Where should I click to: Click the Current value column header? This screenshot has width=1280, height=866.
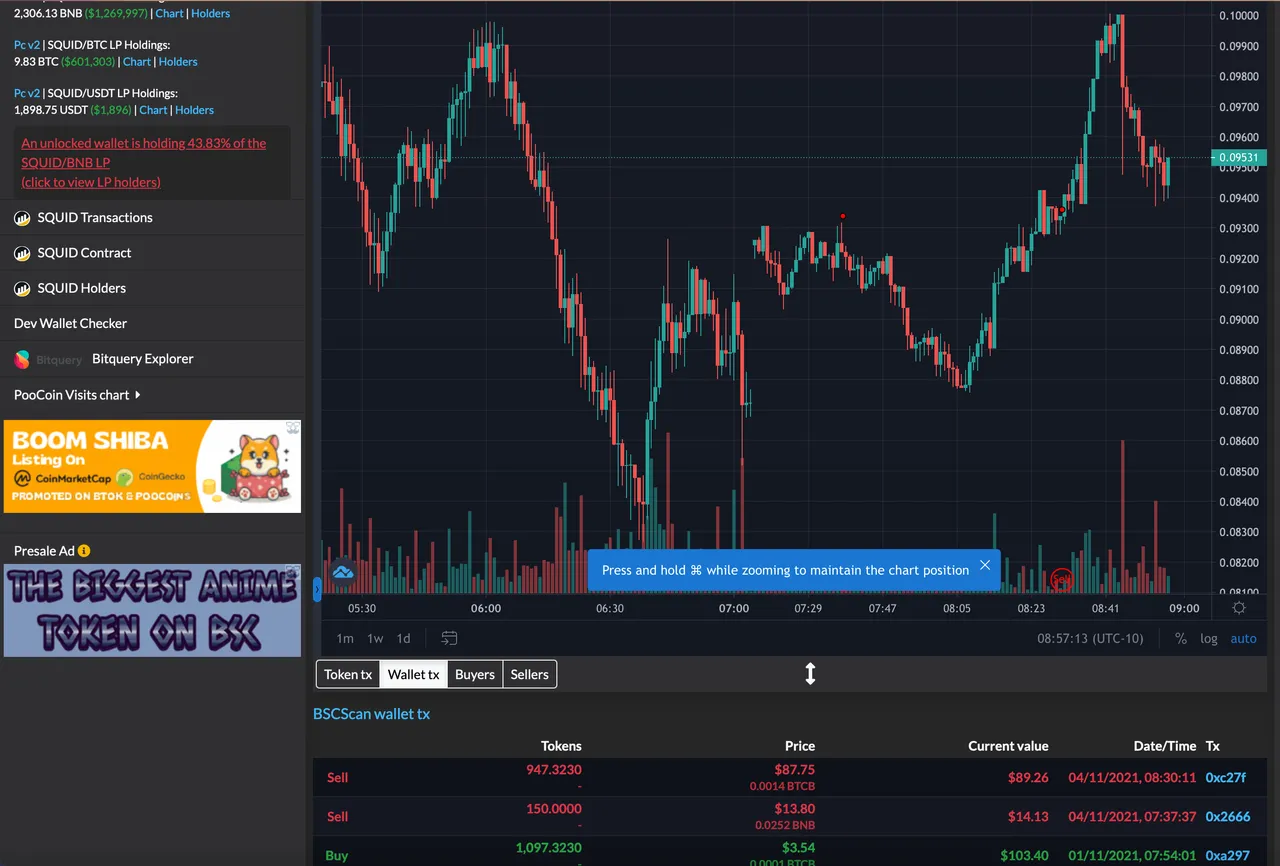(1008, 746)
